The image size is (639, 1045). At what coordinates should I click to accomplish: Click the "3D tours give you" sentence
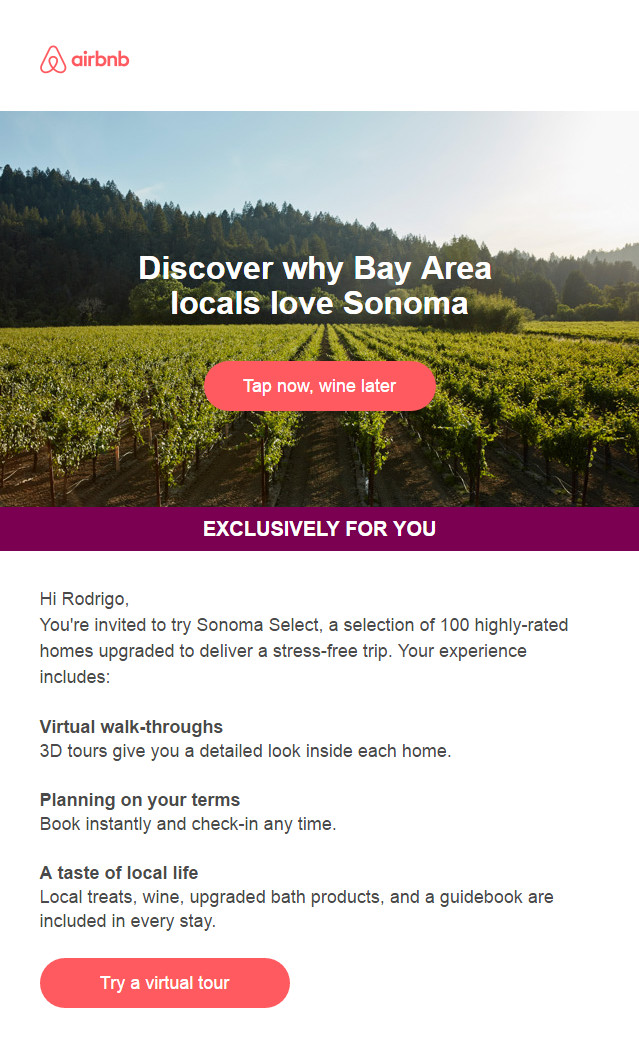coord(245,751)
